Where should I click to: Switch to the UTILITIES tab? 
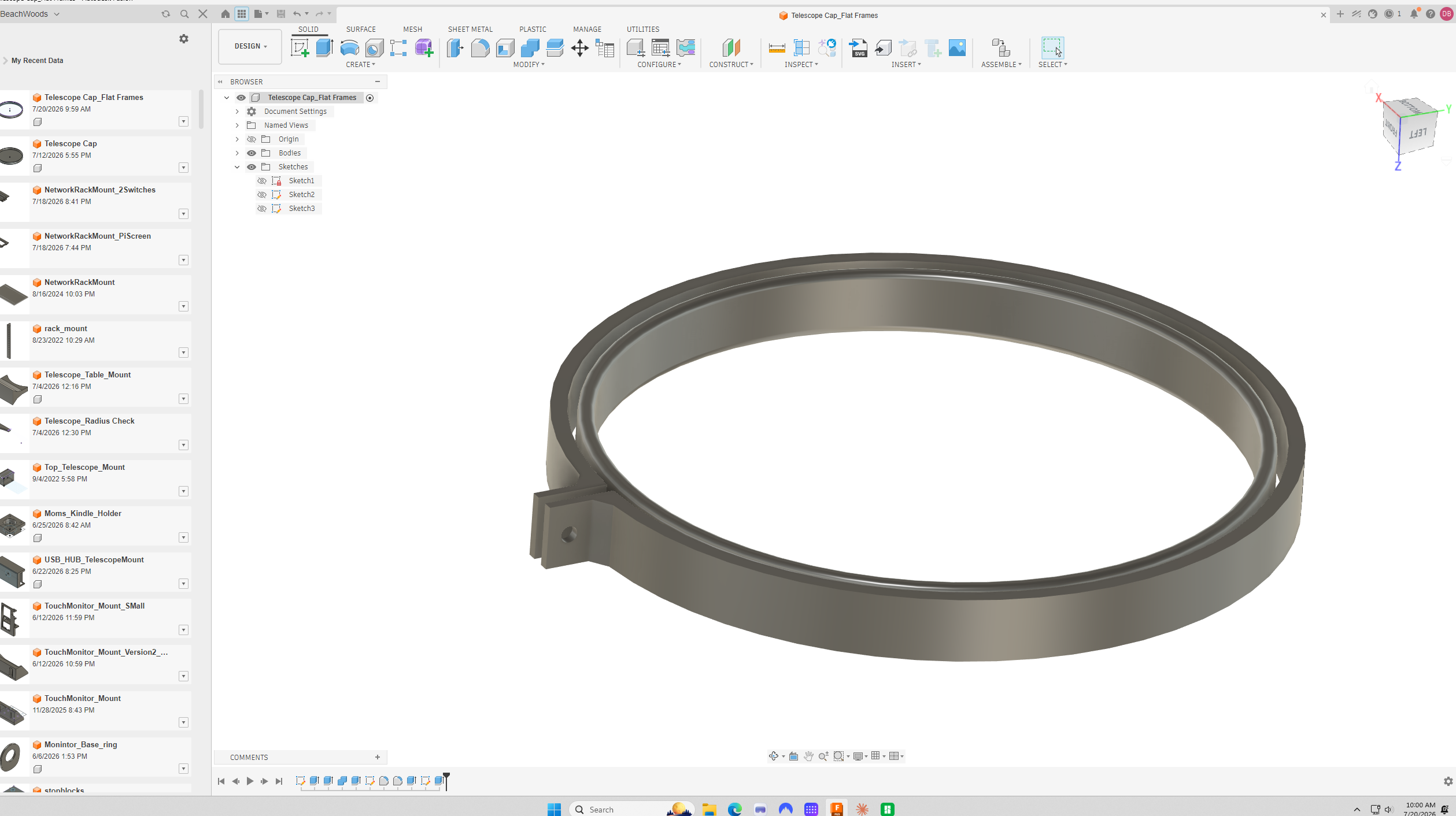[x=643, y=29]
